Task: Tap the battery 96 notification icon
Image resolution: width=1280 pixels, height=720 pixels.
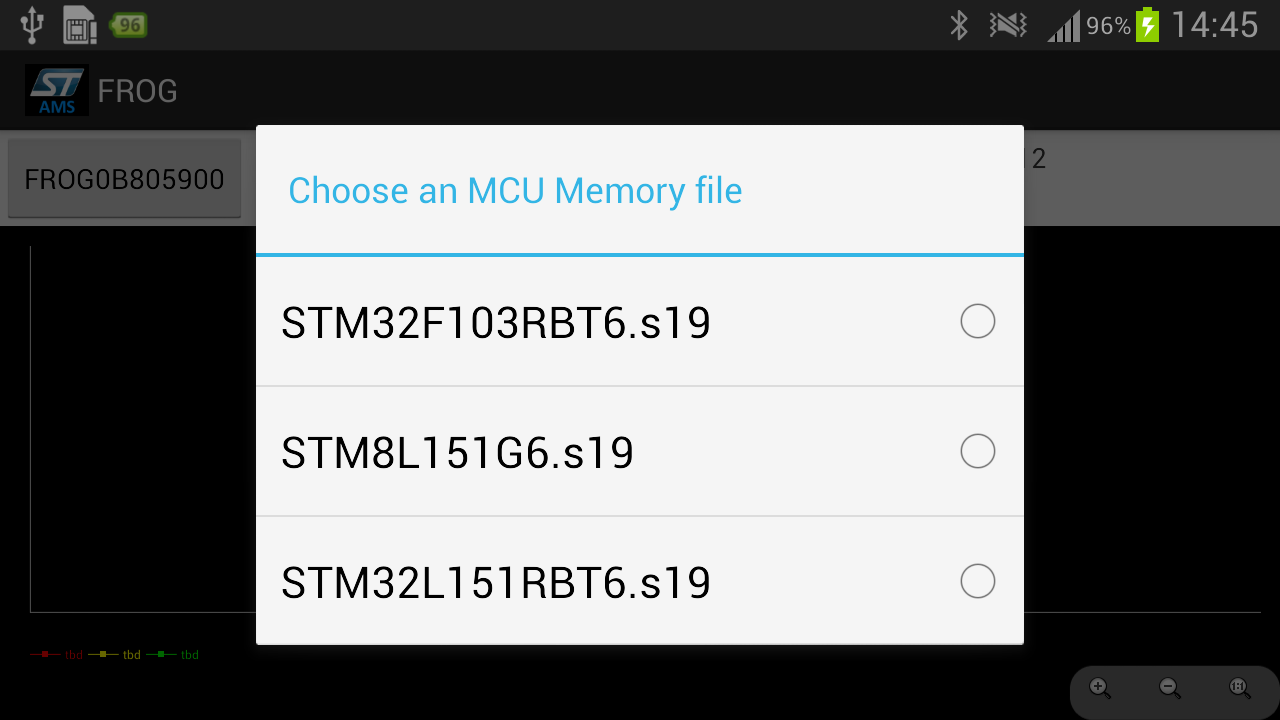Action: (129, 25)
